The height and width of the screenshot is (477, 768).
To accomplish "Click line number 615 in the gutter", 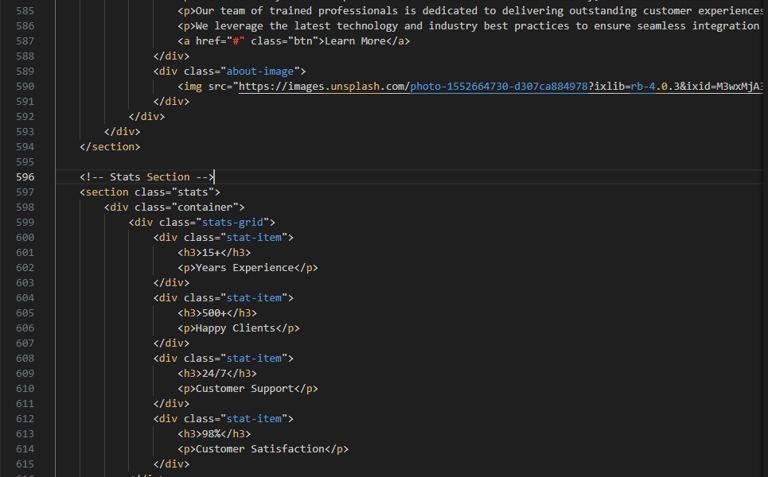I will 25,464.
